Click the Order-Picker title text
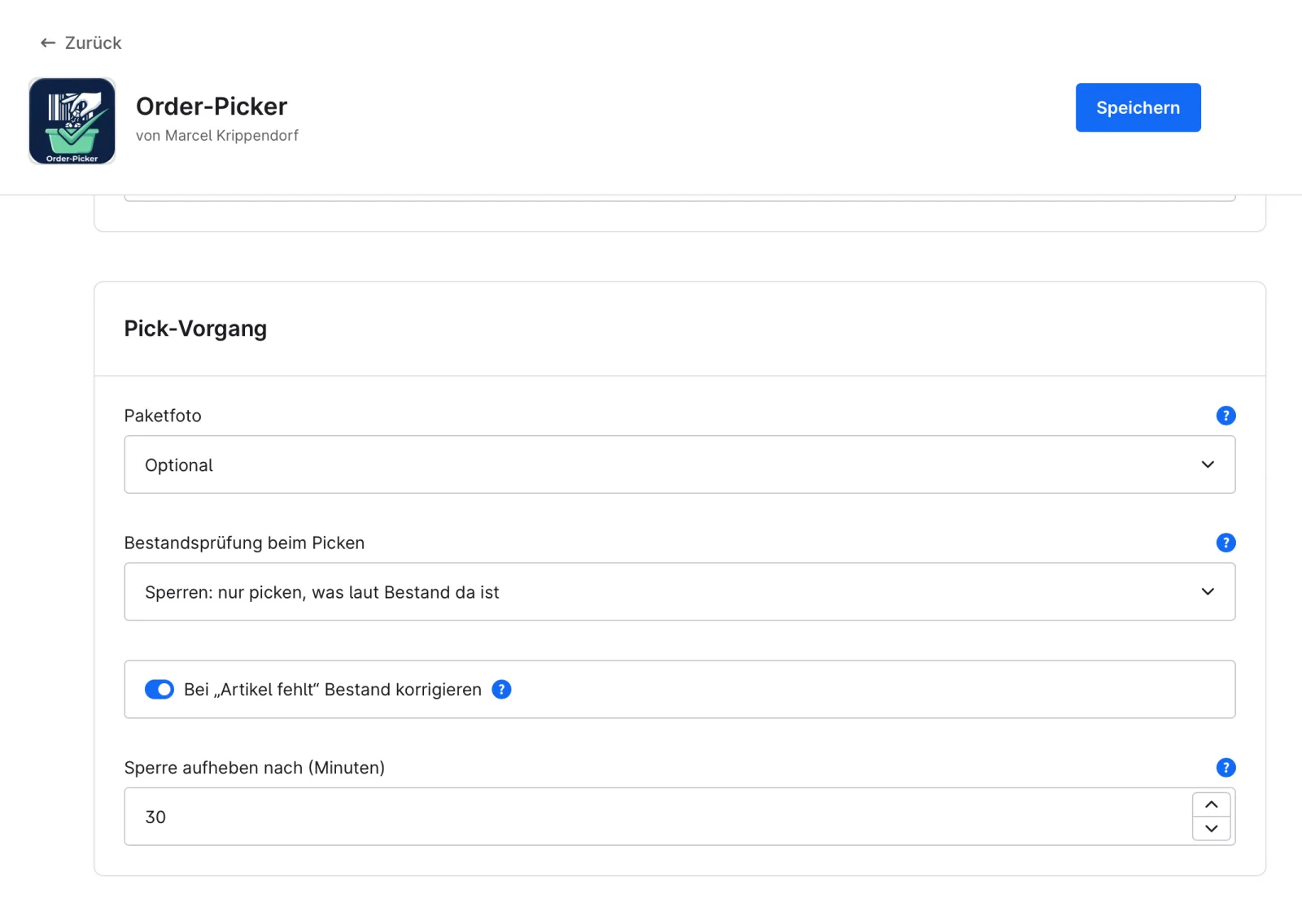Screen dimensions: 1302x924 click(212, 107)
